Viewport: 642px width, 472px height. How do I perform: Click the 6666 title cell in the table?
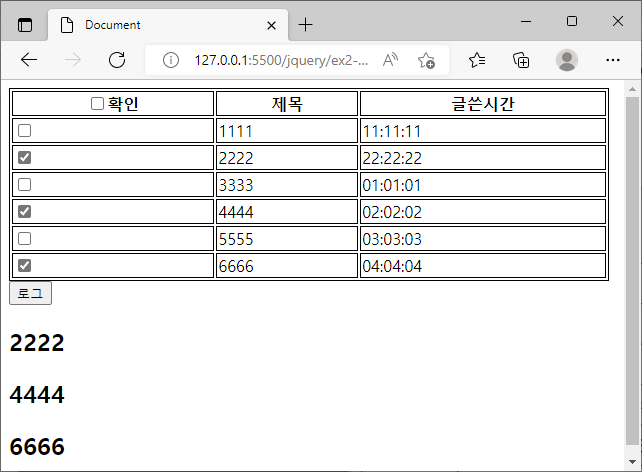point(287,266)
